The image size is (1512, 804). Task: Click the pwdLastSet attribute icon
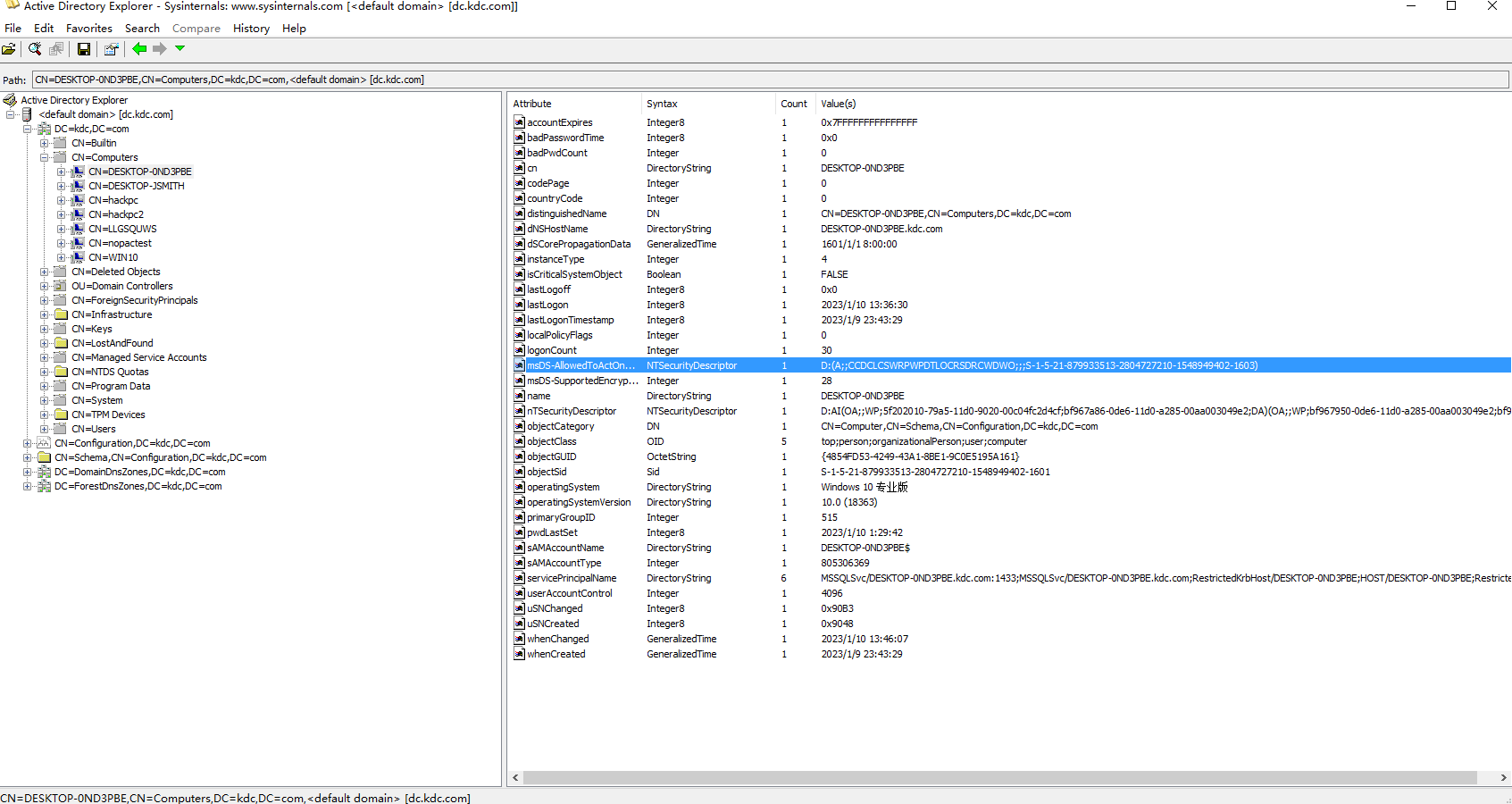tap(519, 532)
